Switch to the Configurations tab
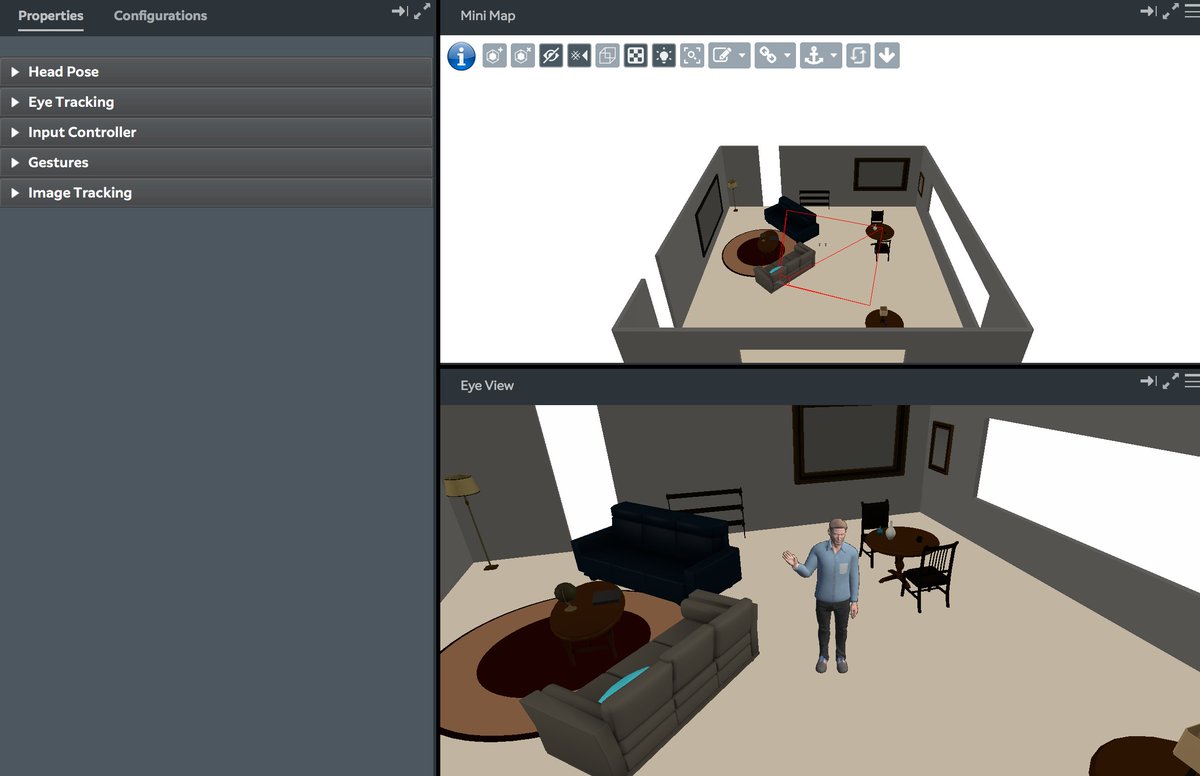 (160, 16)
